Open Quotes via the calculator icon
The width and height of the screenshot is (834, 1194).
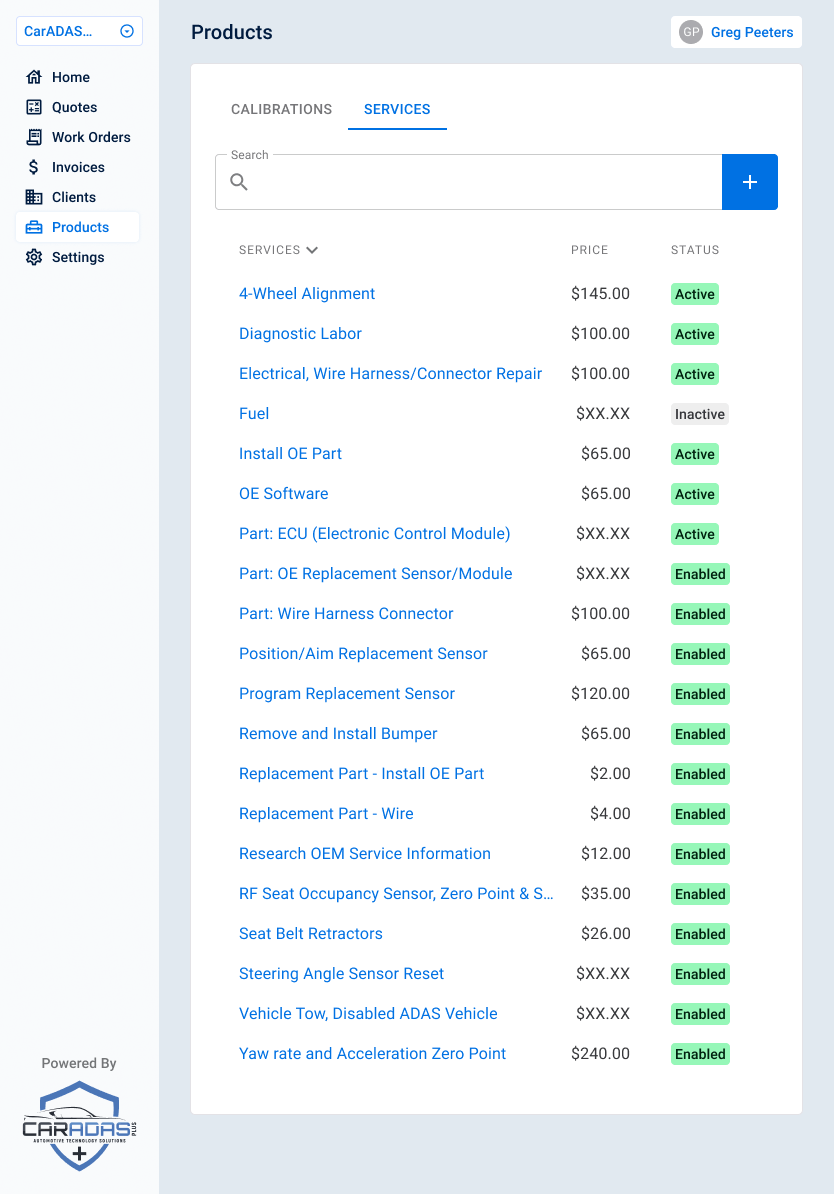point(34,107)
